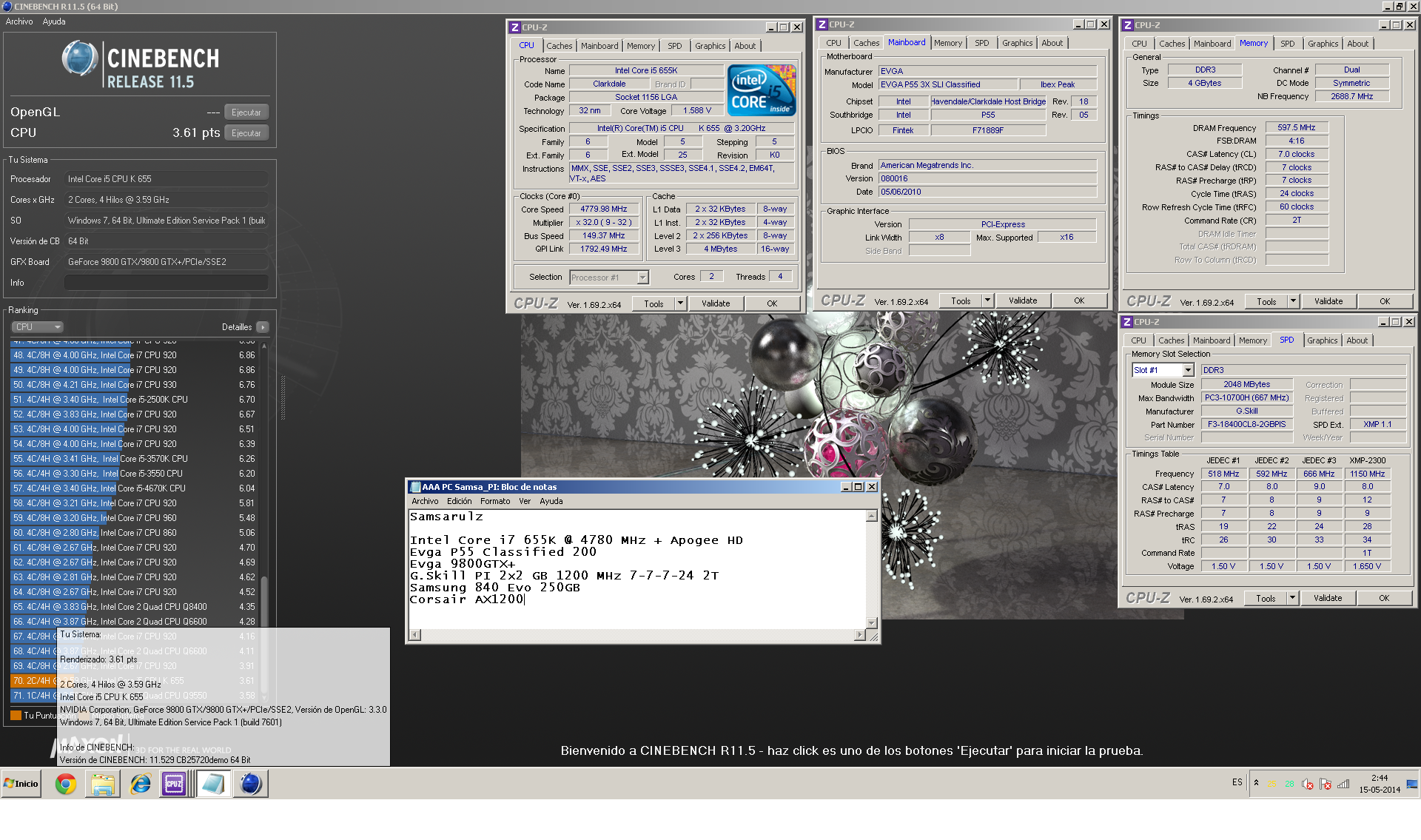Open Google Chrome from the taskbar
The image size is (1421, 840).
tap(66, 784)
